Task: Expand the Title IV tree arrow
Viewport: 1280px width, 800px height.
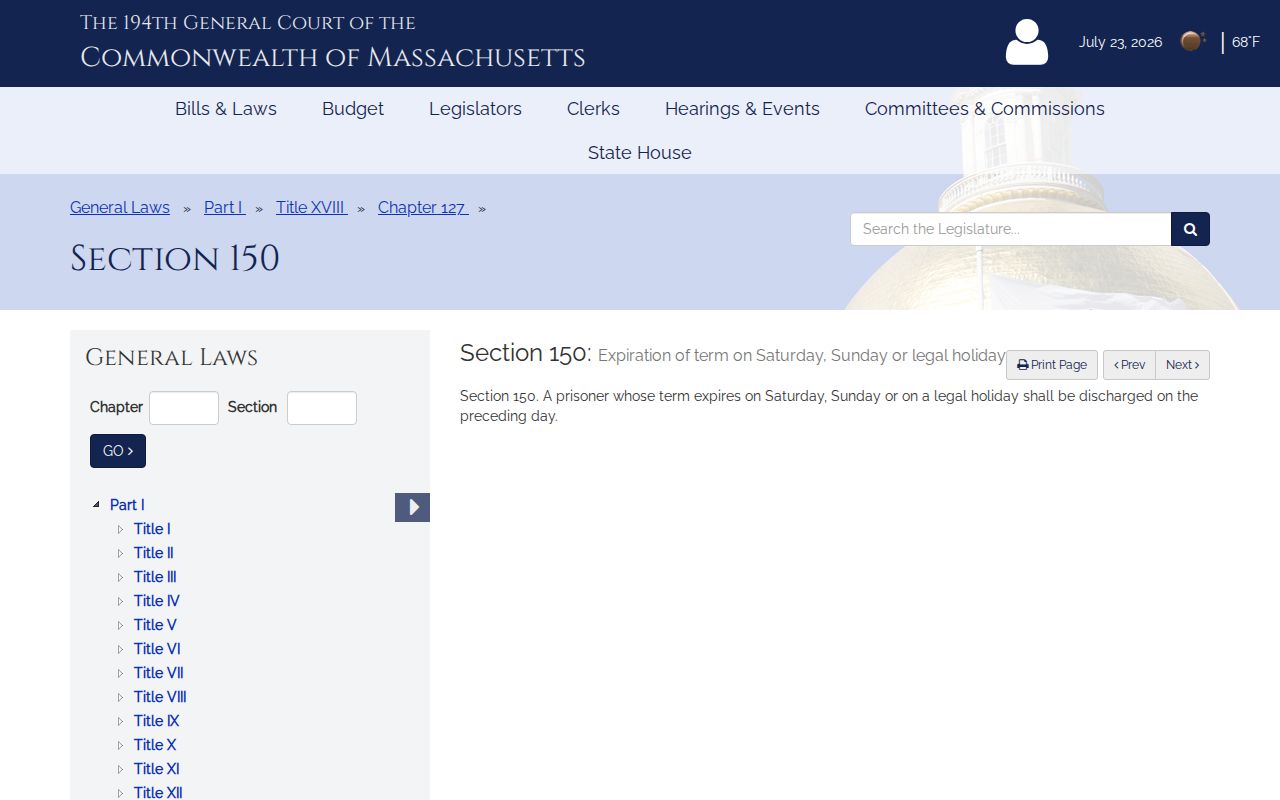Action: [120, 601]
